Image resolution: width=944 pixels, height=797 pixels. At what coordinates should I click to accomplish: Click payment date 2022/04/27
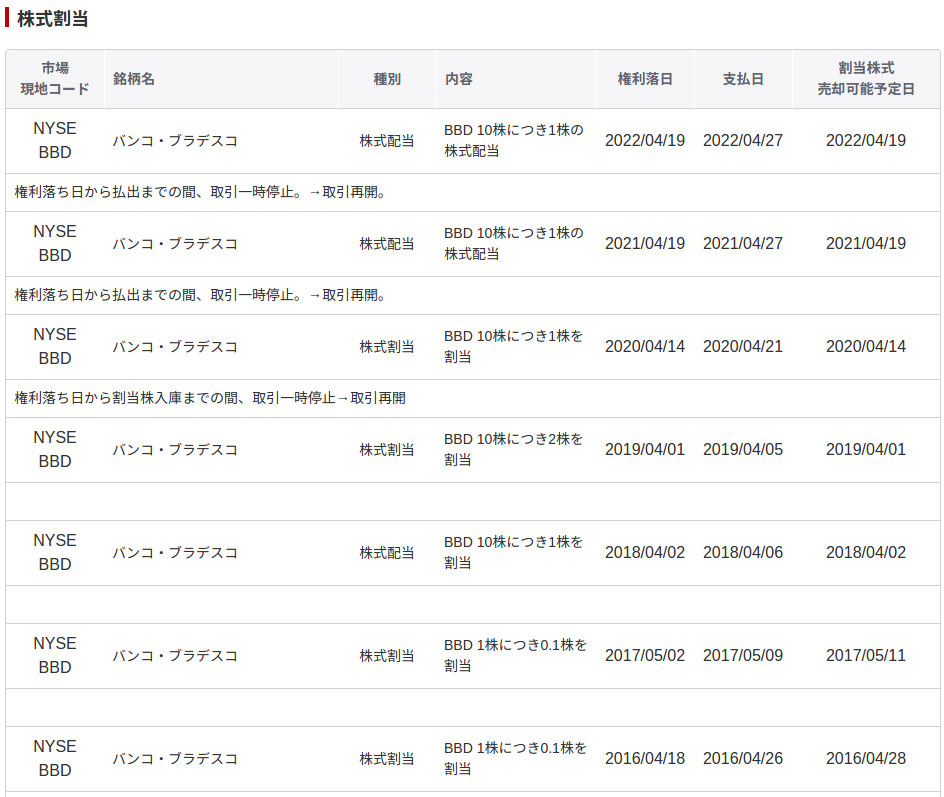[743, 141]
